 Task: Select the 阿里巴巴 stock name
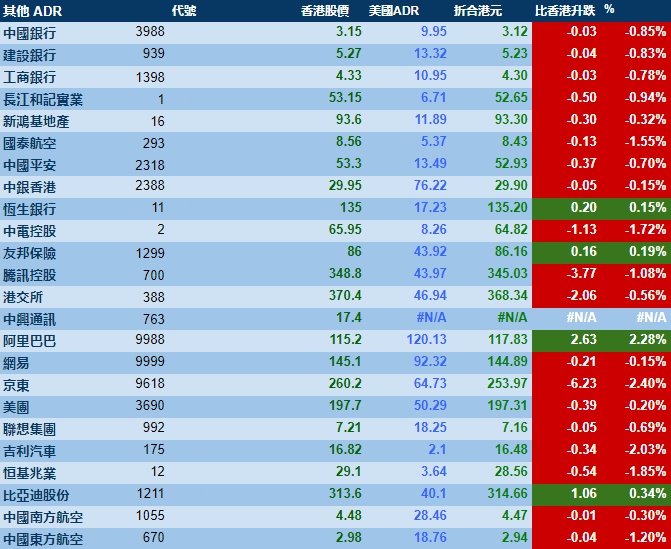[x=30, y=341]
